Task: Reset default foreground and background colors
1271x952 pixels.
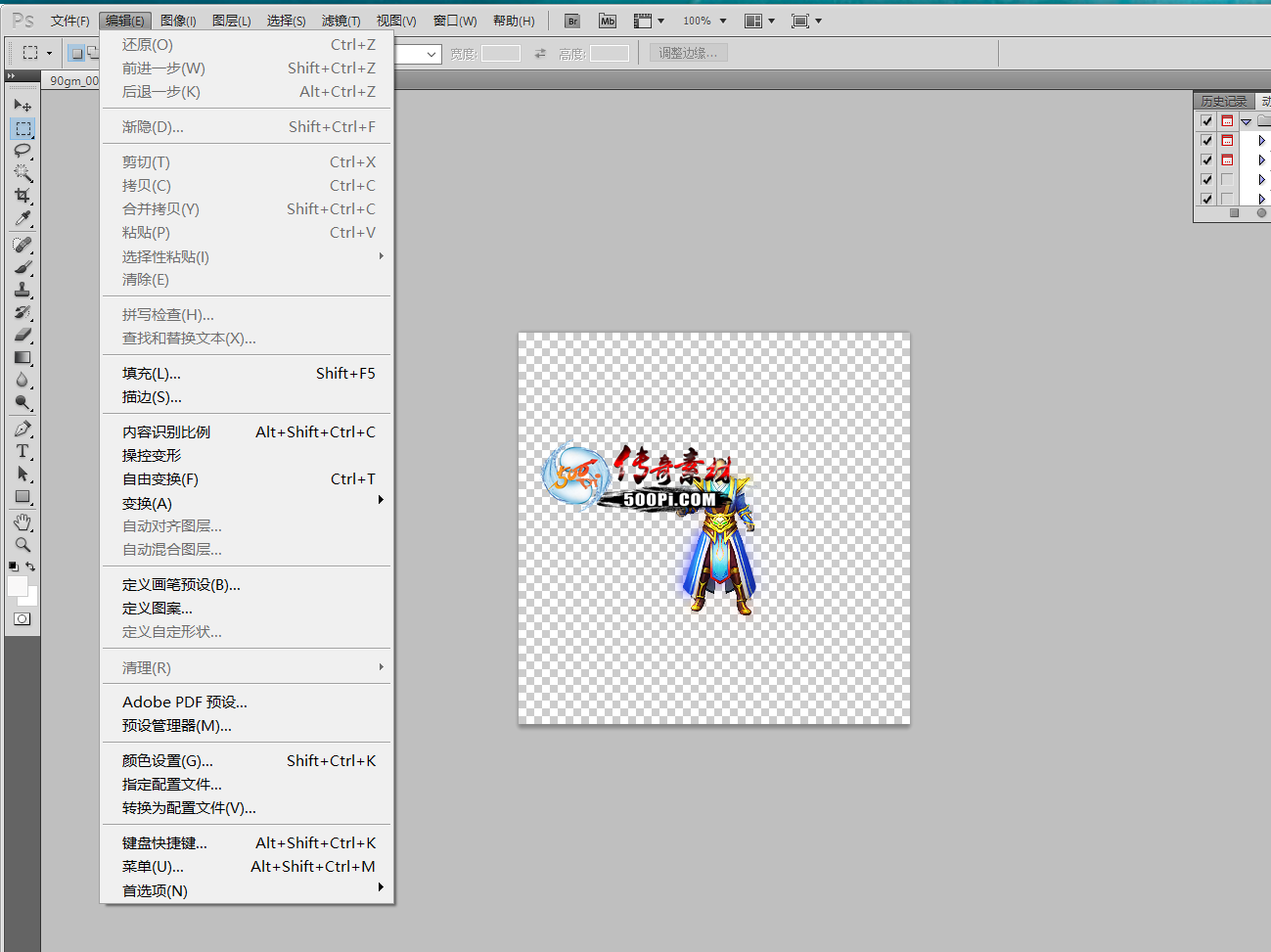Action: 14,567
